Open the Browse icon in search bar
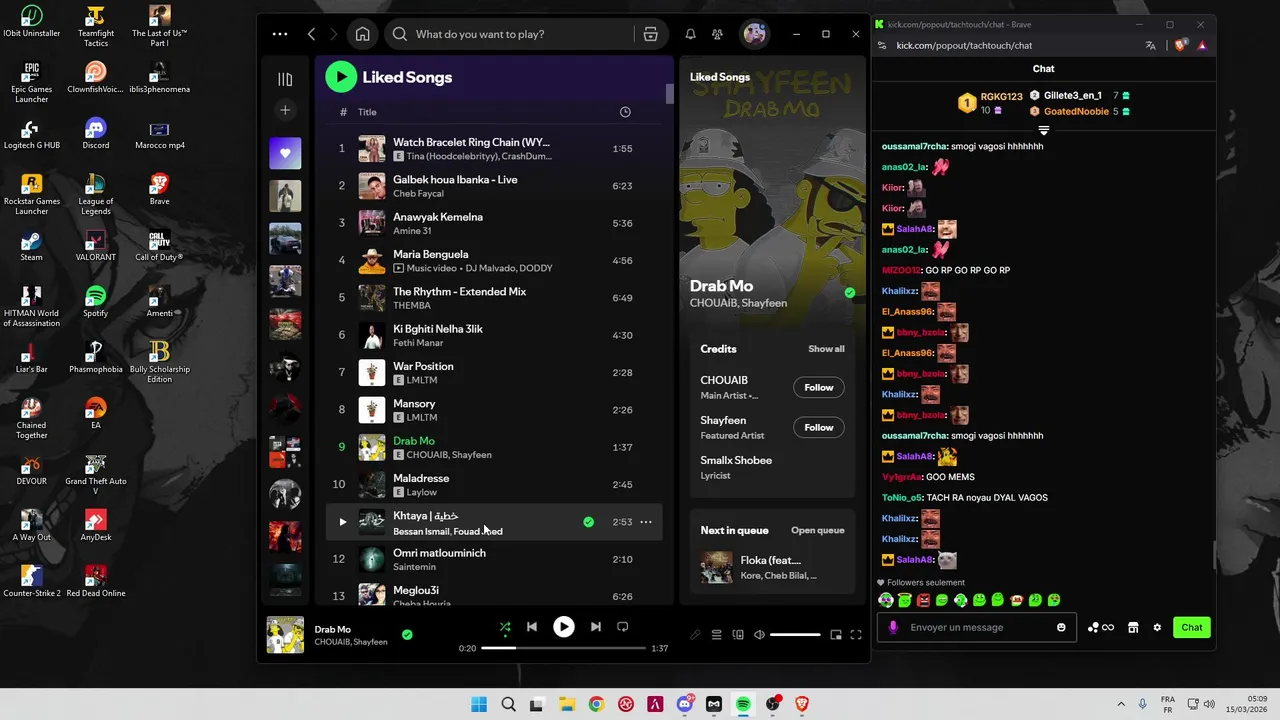This screenshot has width=1280, height=720. (651, 34)
